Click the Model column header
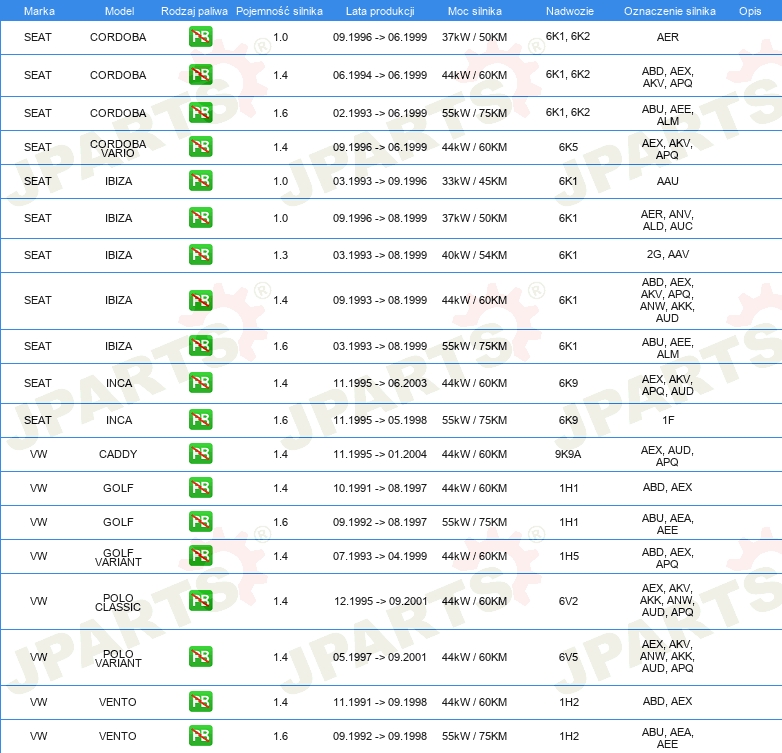 coord(119,11)
